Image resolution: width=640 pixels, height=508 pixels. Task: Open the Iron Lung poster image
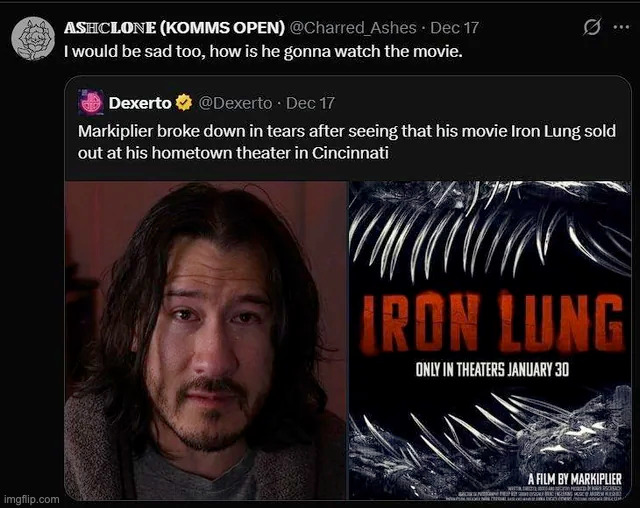[490, 340]
